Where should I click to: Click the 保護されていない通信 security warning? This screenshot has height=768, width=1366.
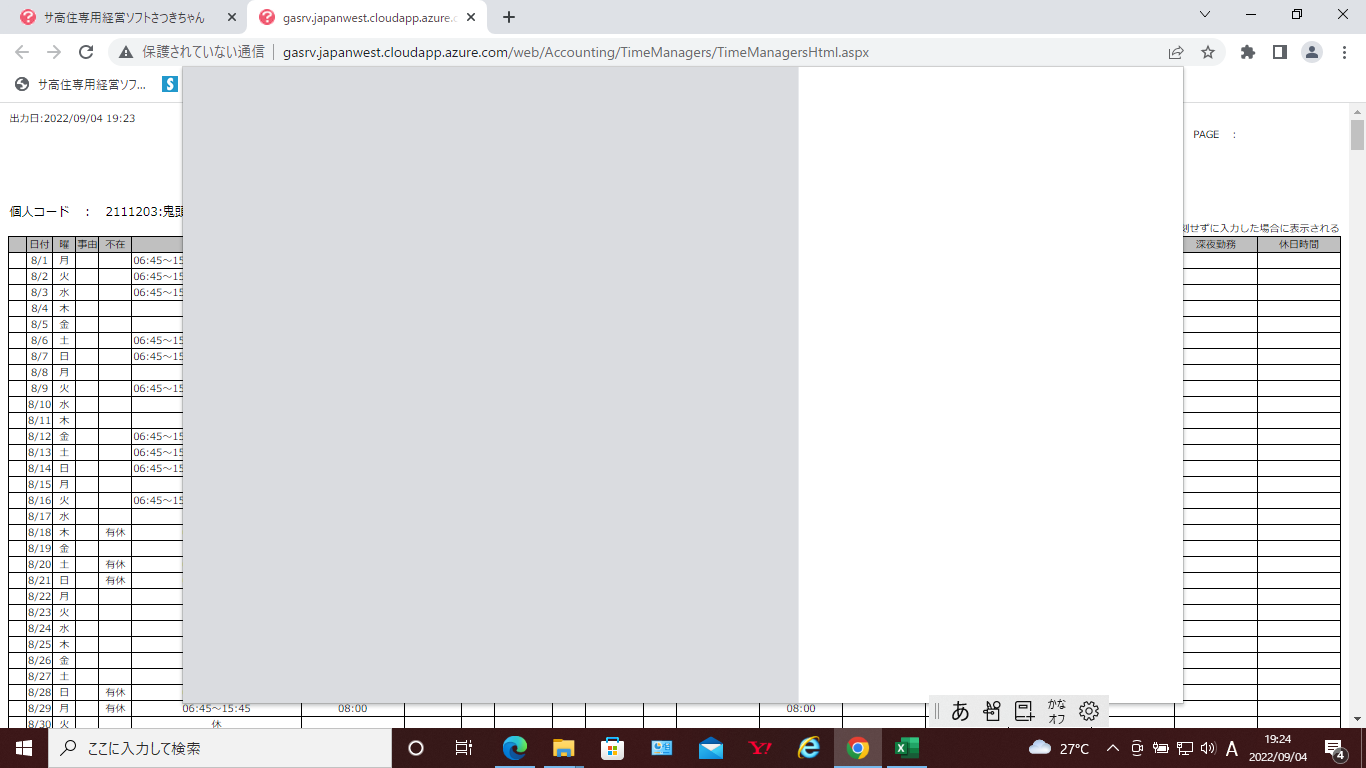(192, 52)
